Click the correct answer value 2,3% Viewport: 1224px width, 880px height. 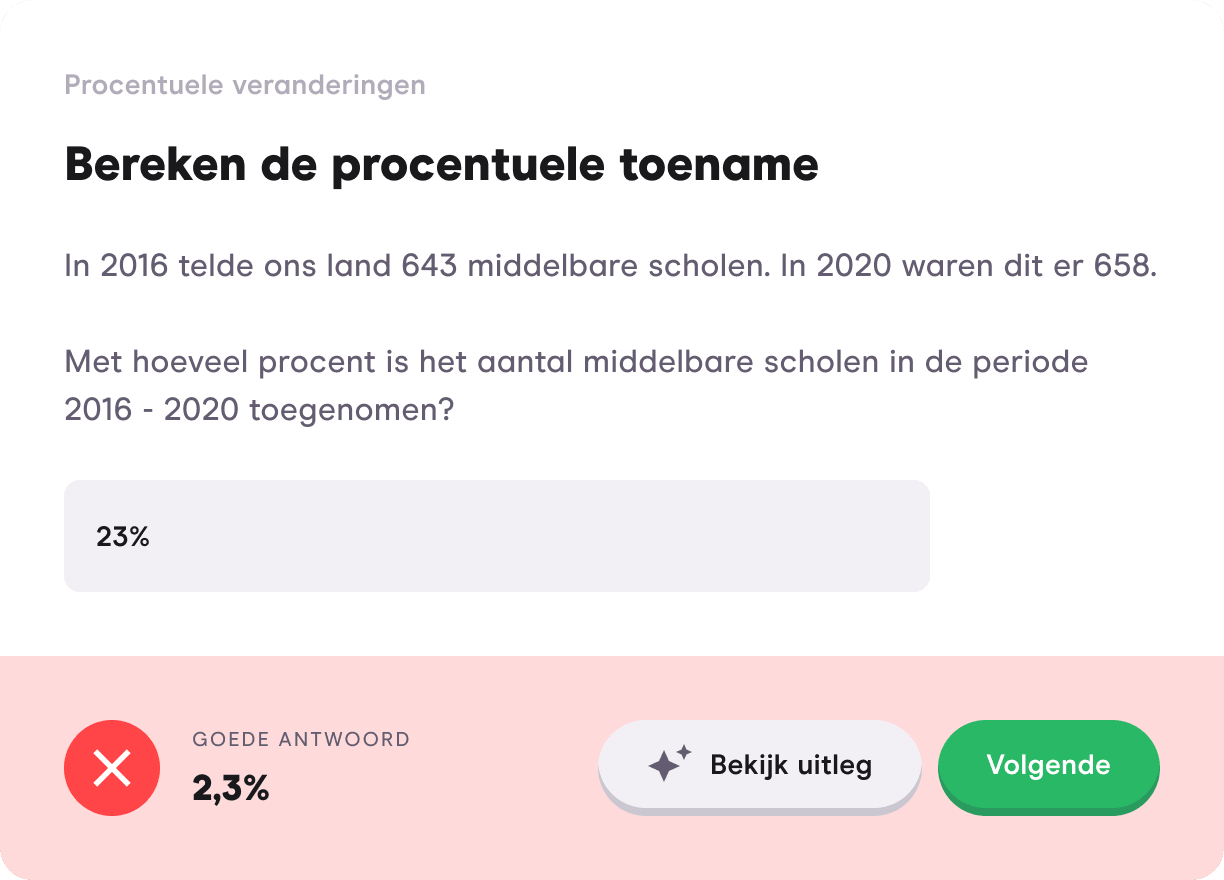coord(231,789)
